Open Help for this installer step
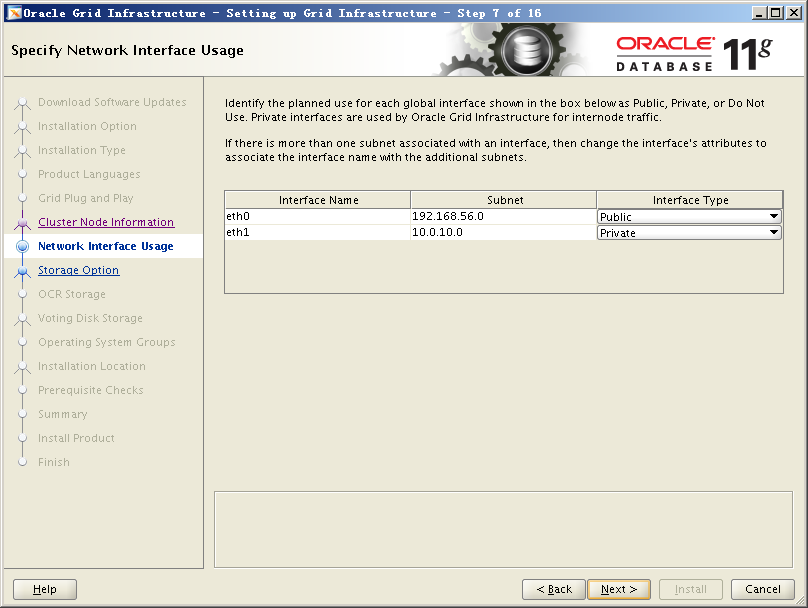808x608 pixels. pos(45,589)
